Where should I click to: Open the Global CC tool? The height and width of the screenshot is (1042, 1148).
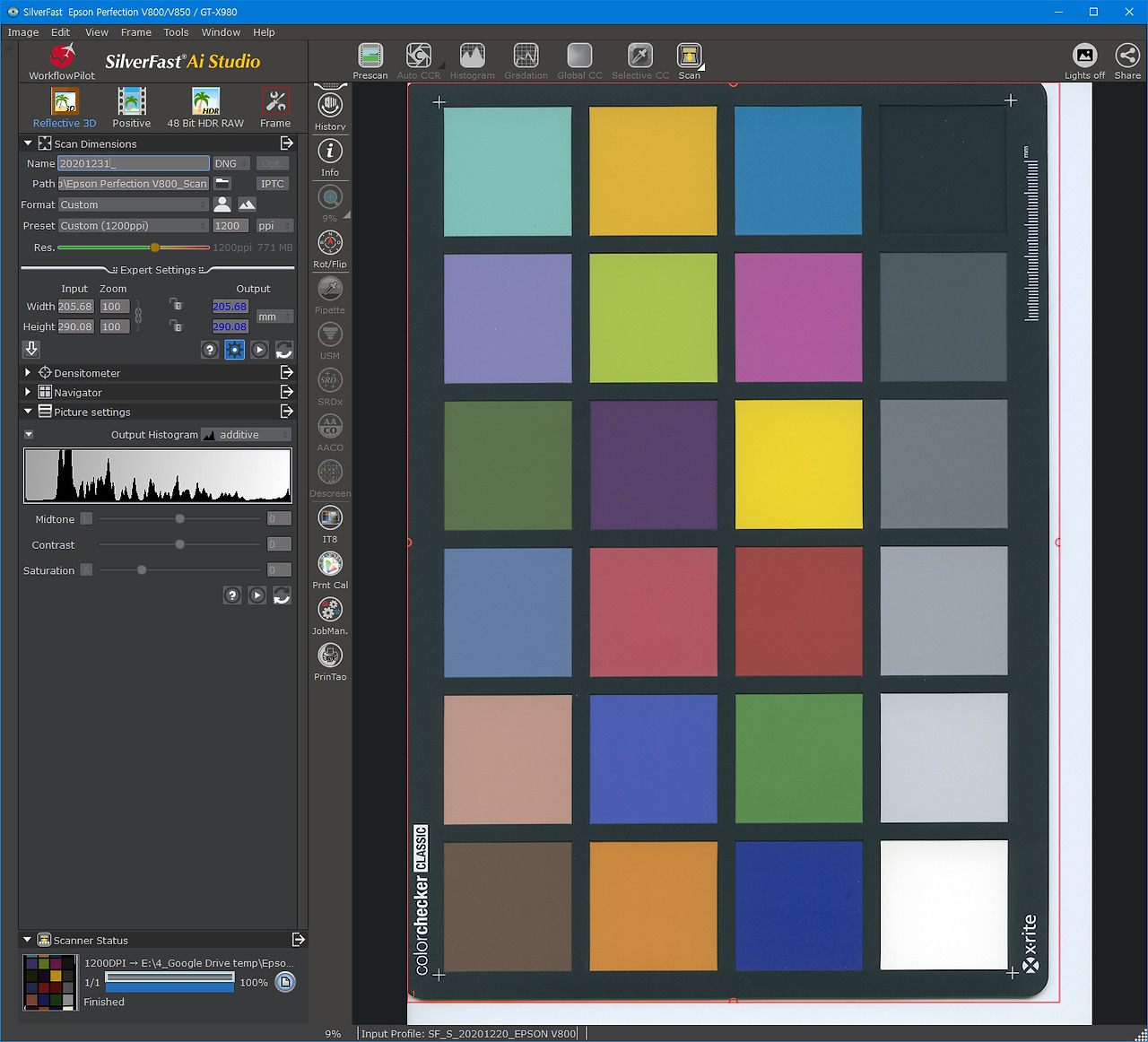click(x=580, y=56)
